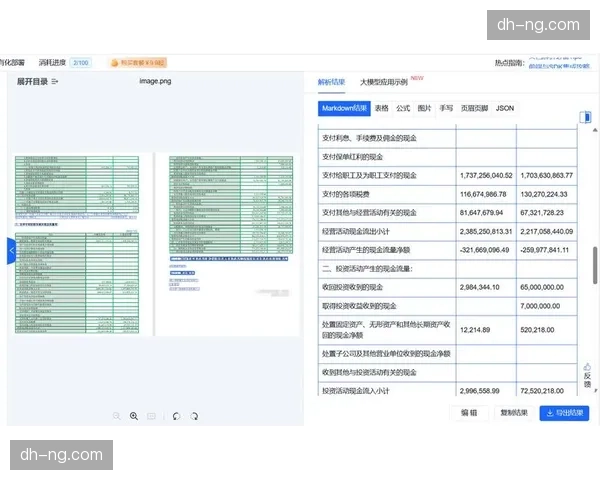The width and height of the screenshot is (600, 480).
Task: Click the value 81,647,679.94
Action: [481, 213]
